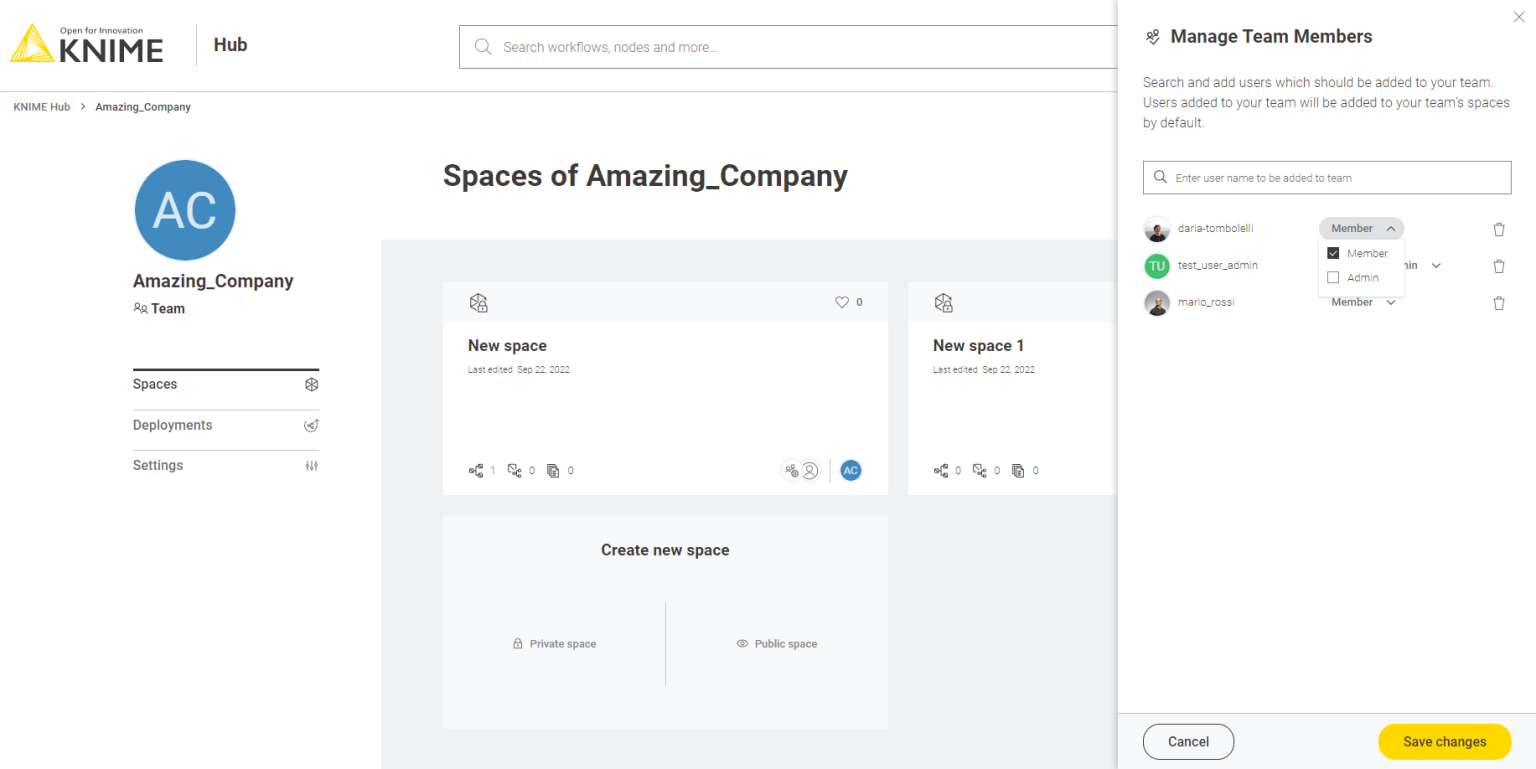Viewport: 1536px width, 769px height.
Task: Delete daria-tombolelli from the team
Action: (1499, 229)
